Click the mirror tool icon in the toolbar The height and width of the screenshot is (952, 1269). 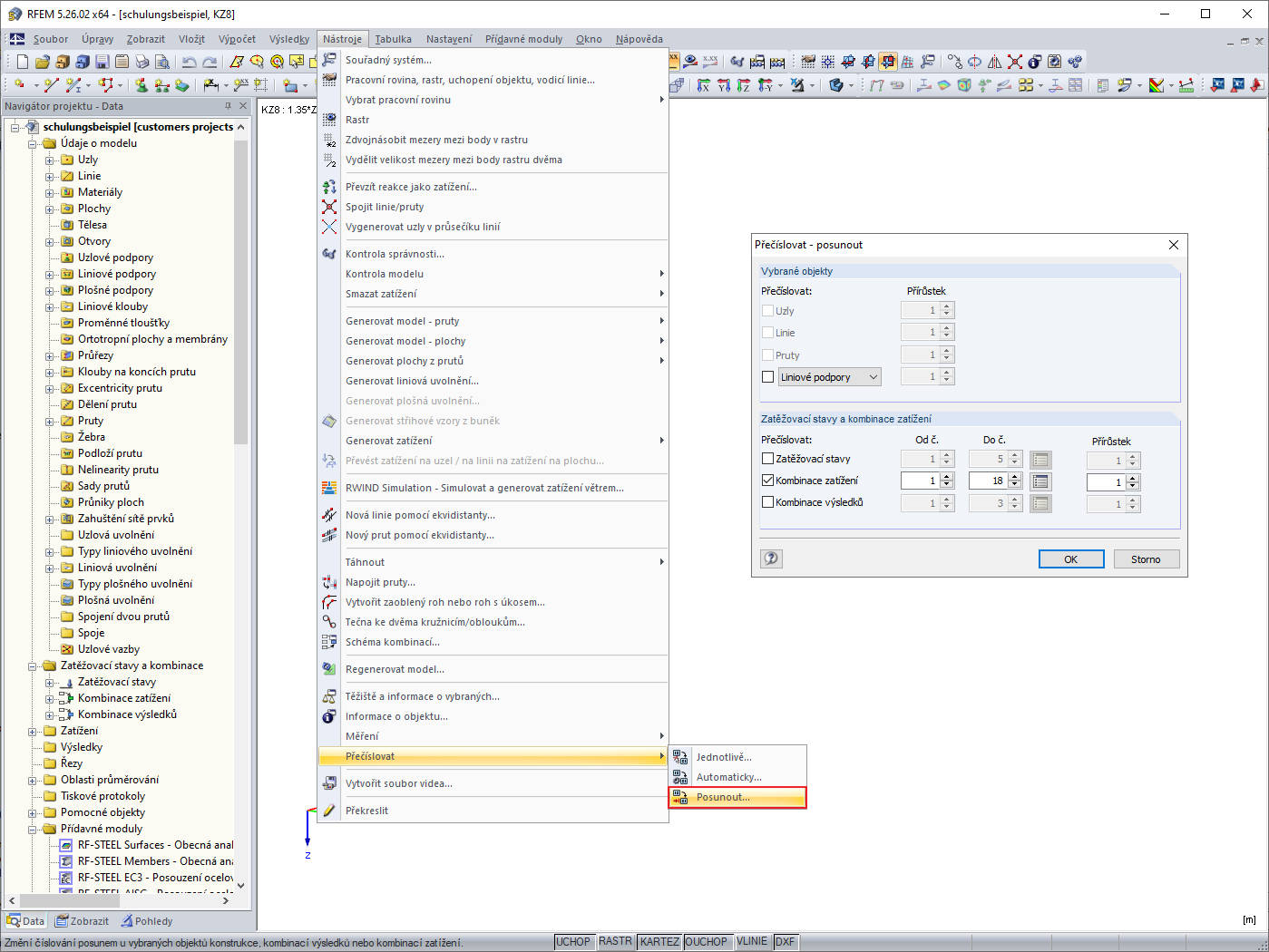point(995,62)
